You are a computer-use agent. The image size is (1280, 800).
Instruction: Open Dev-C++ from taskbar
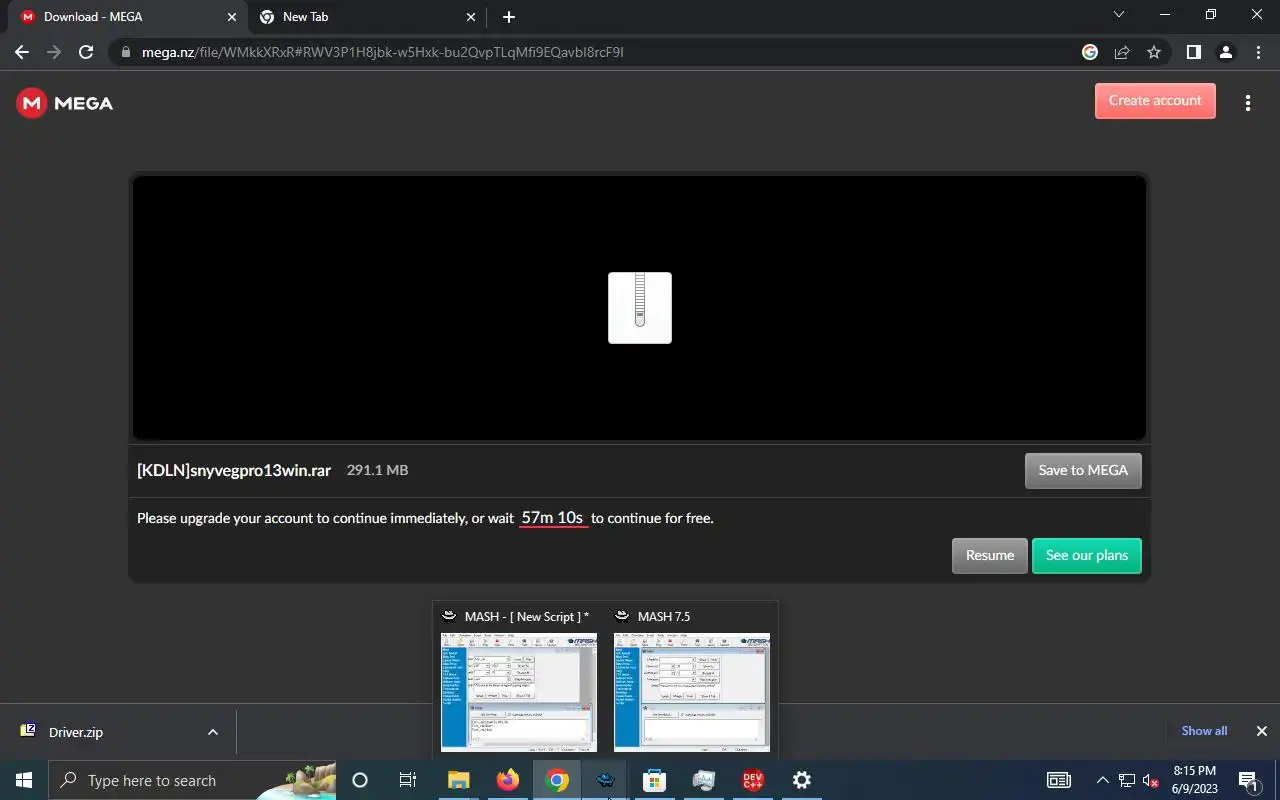point(753,780)
